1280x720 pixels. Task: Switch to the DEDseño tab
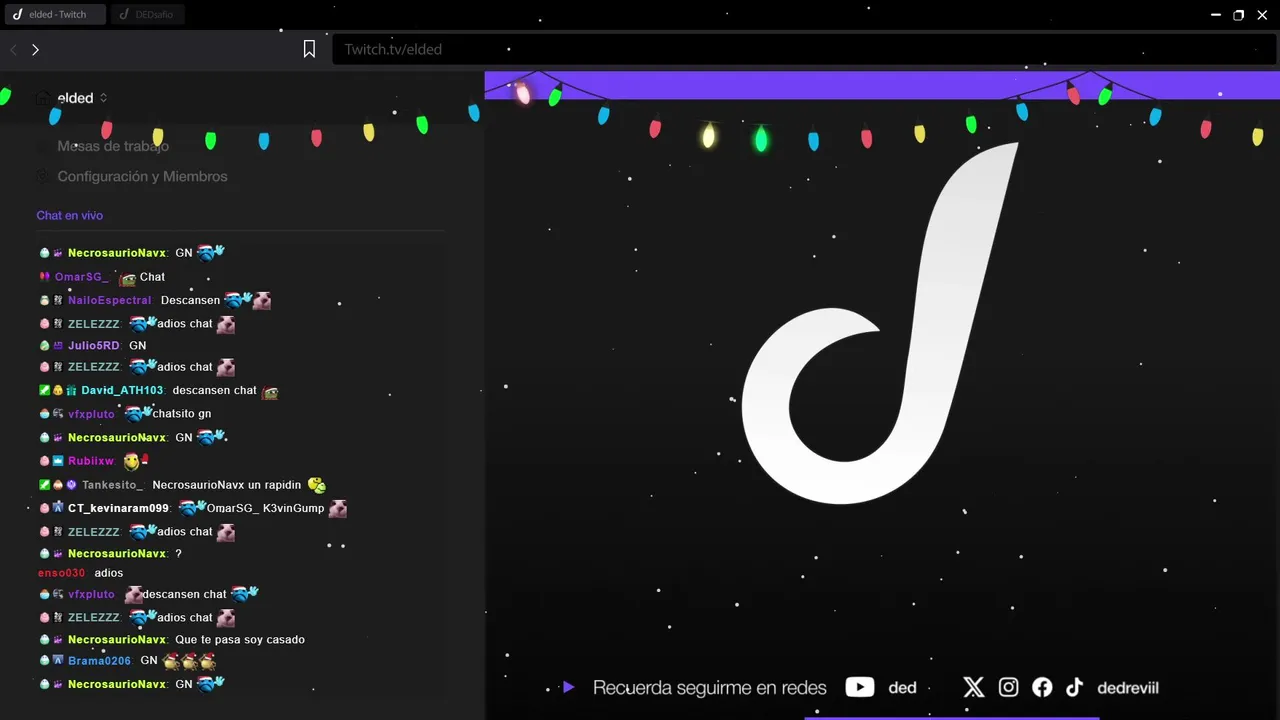[148, 14]
